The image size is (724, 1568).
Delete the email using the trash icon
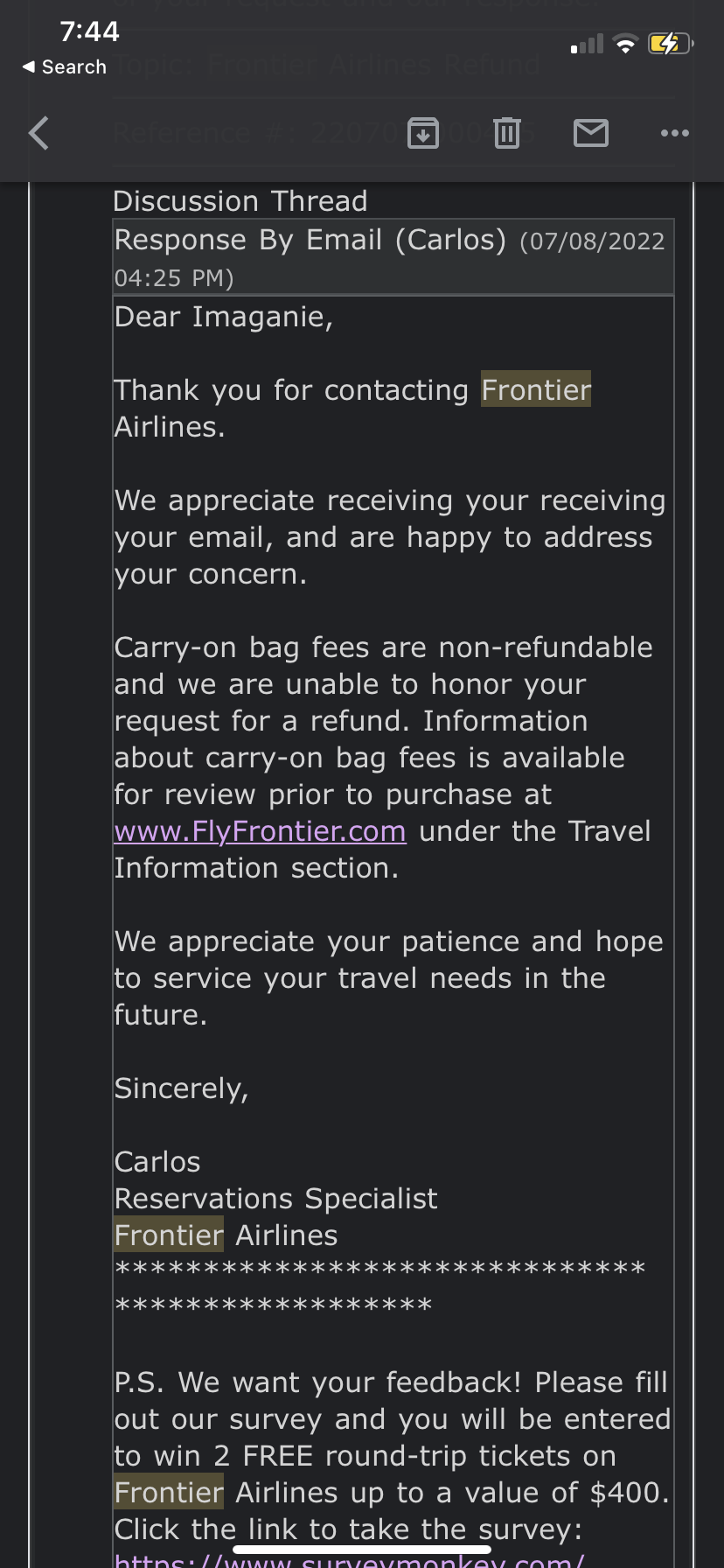click(507, 133)
